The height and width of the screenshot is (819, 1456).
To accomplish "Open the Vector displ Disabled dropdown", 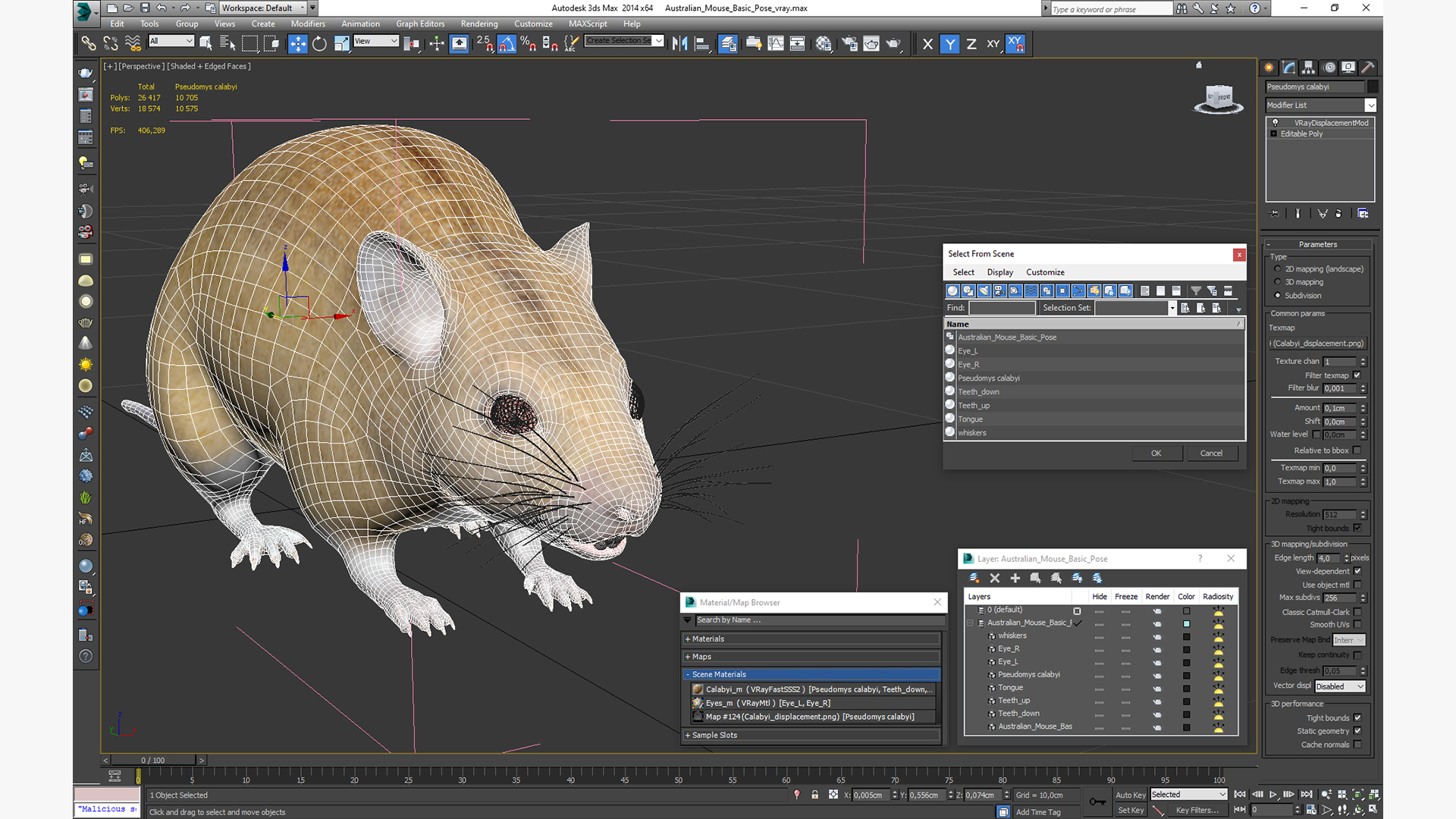I will tap(1339, 686).
